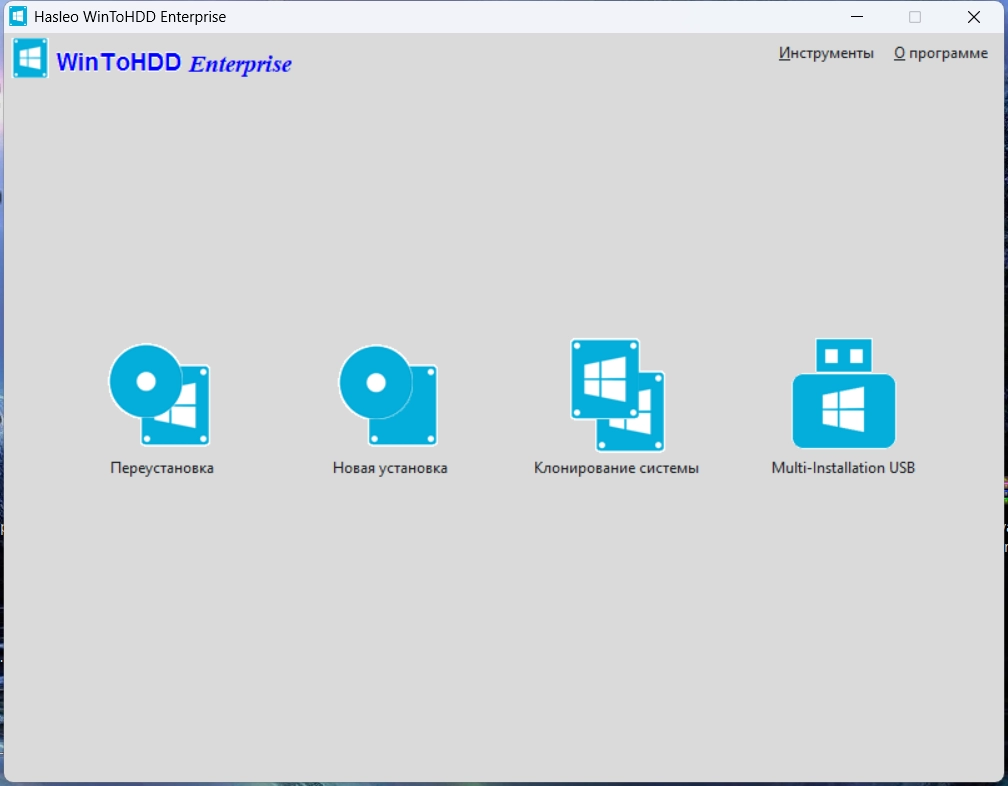Launch the Клонирование системы icon
Screen dimensions: 1008x786
click(x=617, y=395)
